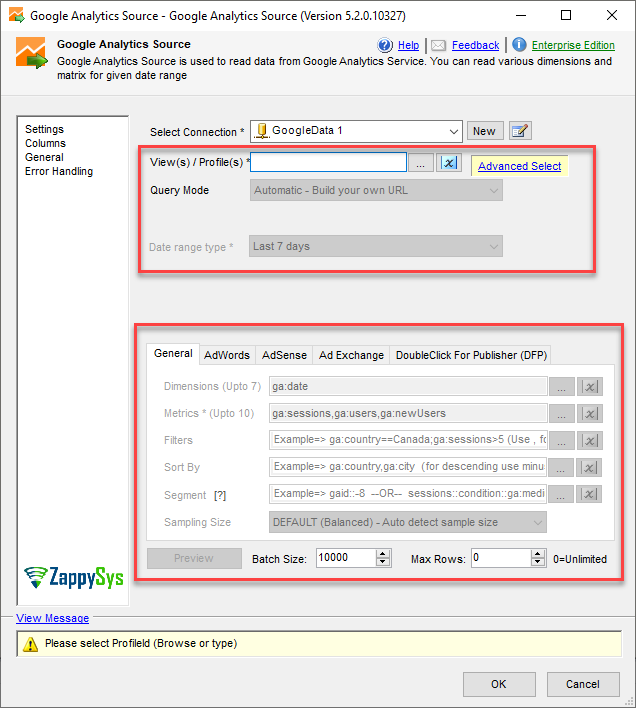Click the Batch Size value field
This screenshot has width=636, height=708.
click(346, 558)
